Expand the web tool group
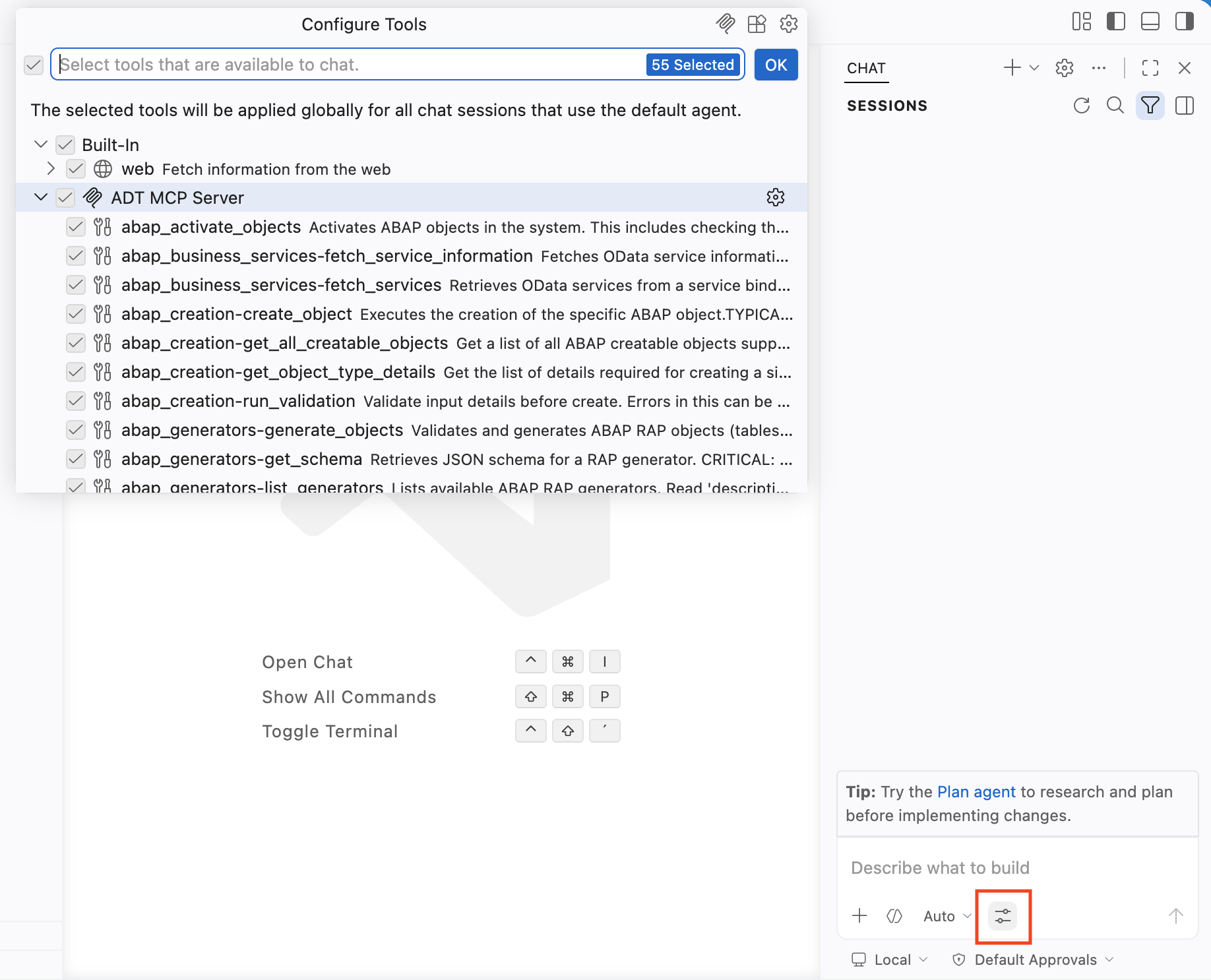This screenshot has height=980, width=1211. pos(51,169)
